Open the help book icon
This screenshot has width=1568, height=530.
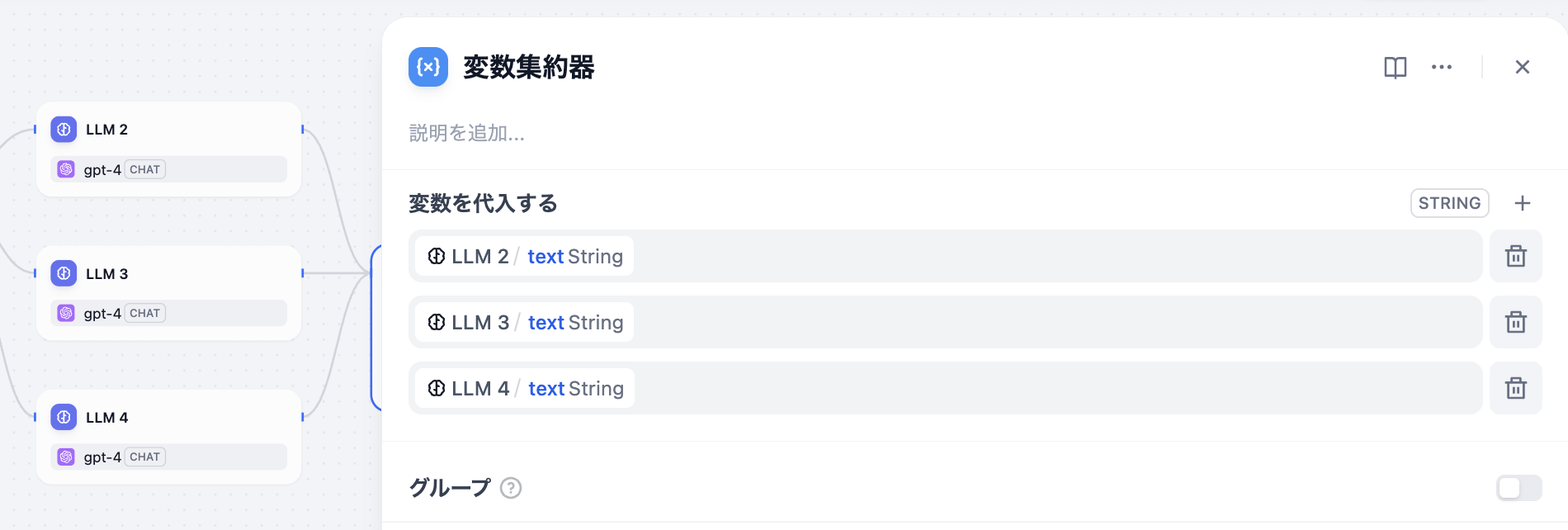(1395, 67)
